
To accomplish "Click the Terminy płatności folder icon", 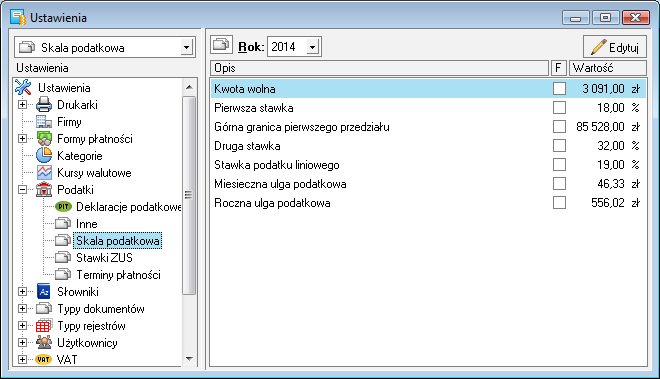I will tap(63, 275).
